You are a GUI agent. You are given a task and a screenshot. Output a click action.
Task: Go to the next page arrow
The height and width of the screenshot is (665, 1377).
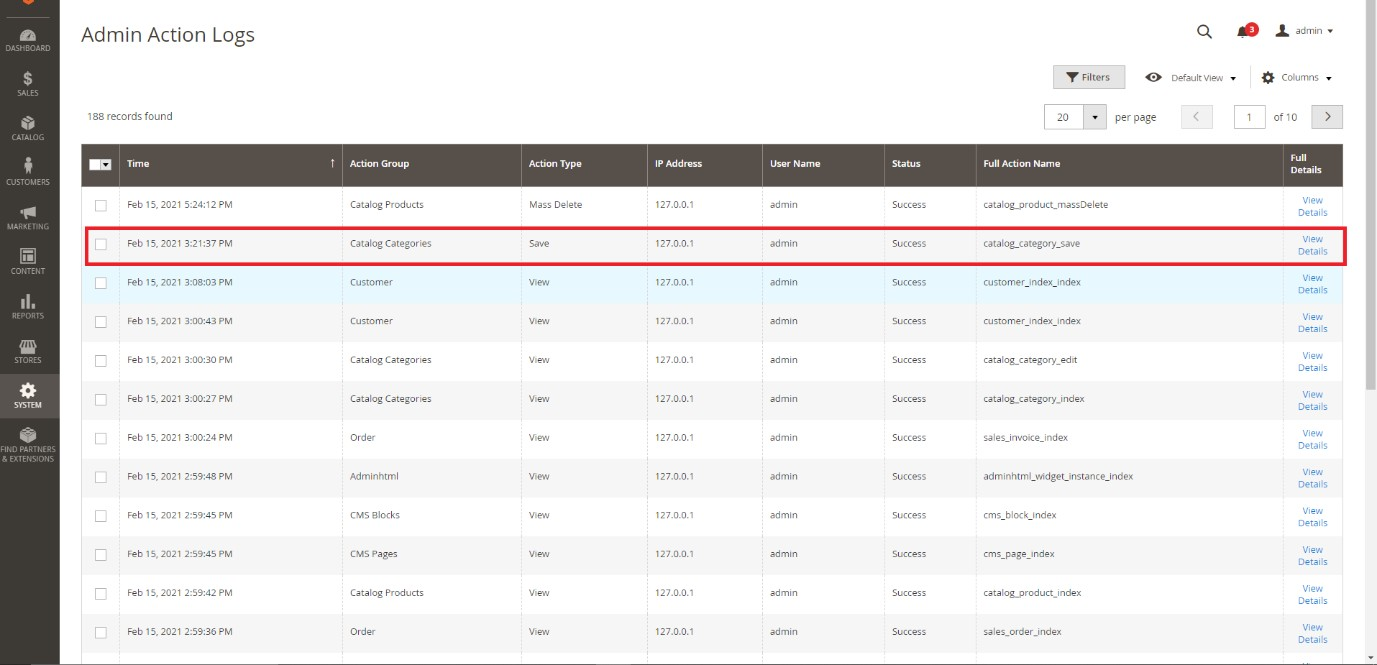[x=1327, y=117]
